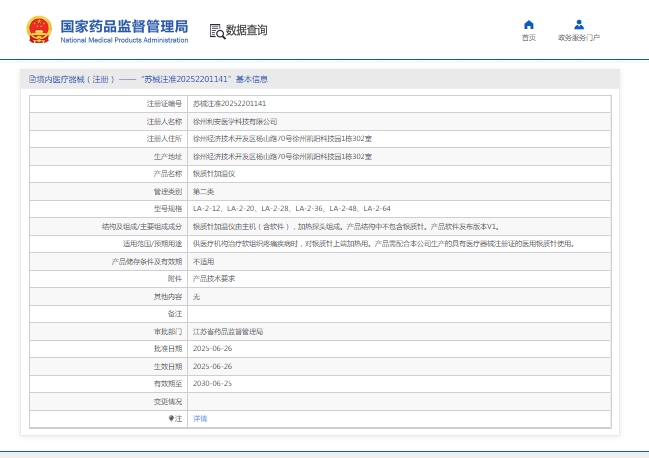Image resolution: width=649 pixels, height=458 pixels.
Task: Click the 产品名称 value cell
Action: [213, 174]
